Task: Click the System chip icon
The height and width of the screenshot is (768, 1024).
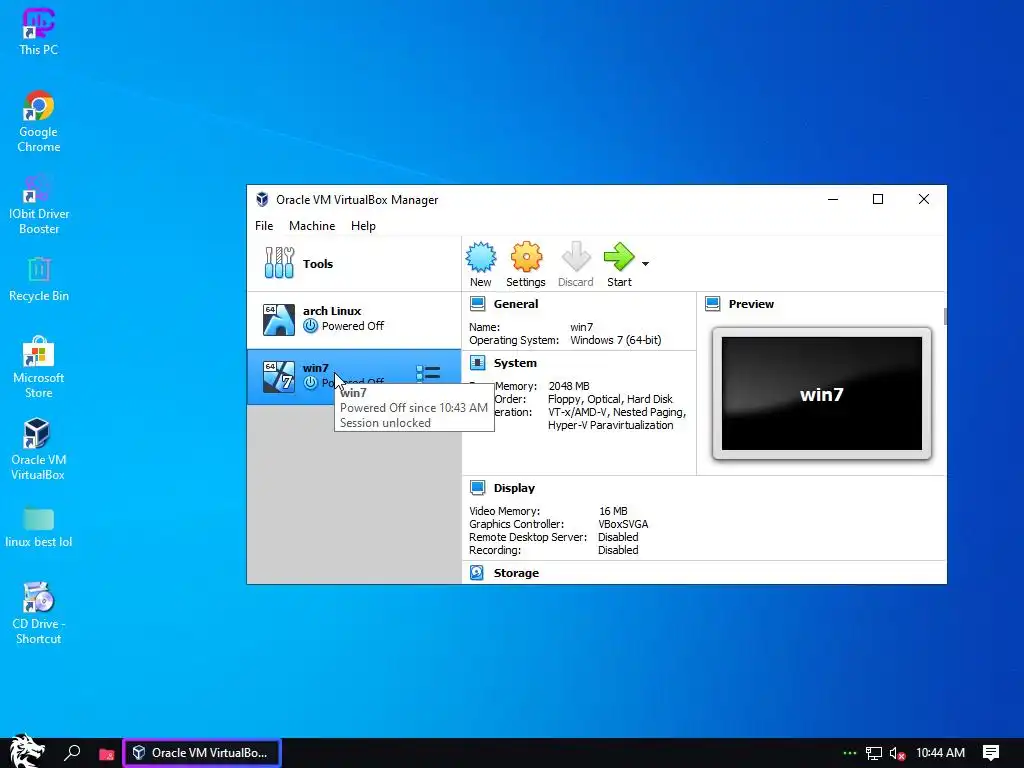Action: [477, 363]
